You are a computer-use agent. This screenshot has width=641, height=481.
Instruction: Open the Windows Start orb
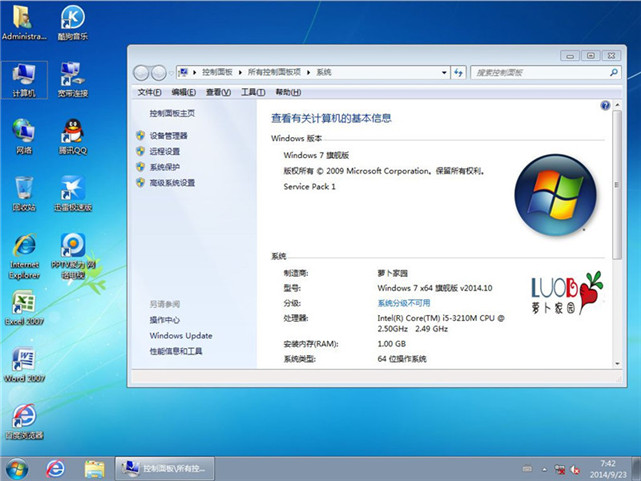(x=17, y=469)
